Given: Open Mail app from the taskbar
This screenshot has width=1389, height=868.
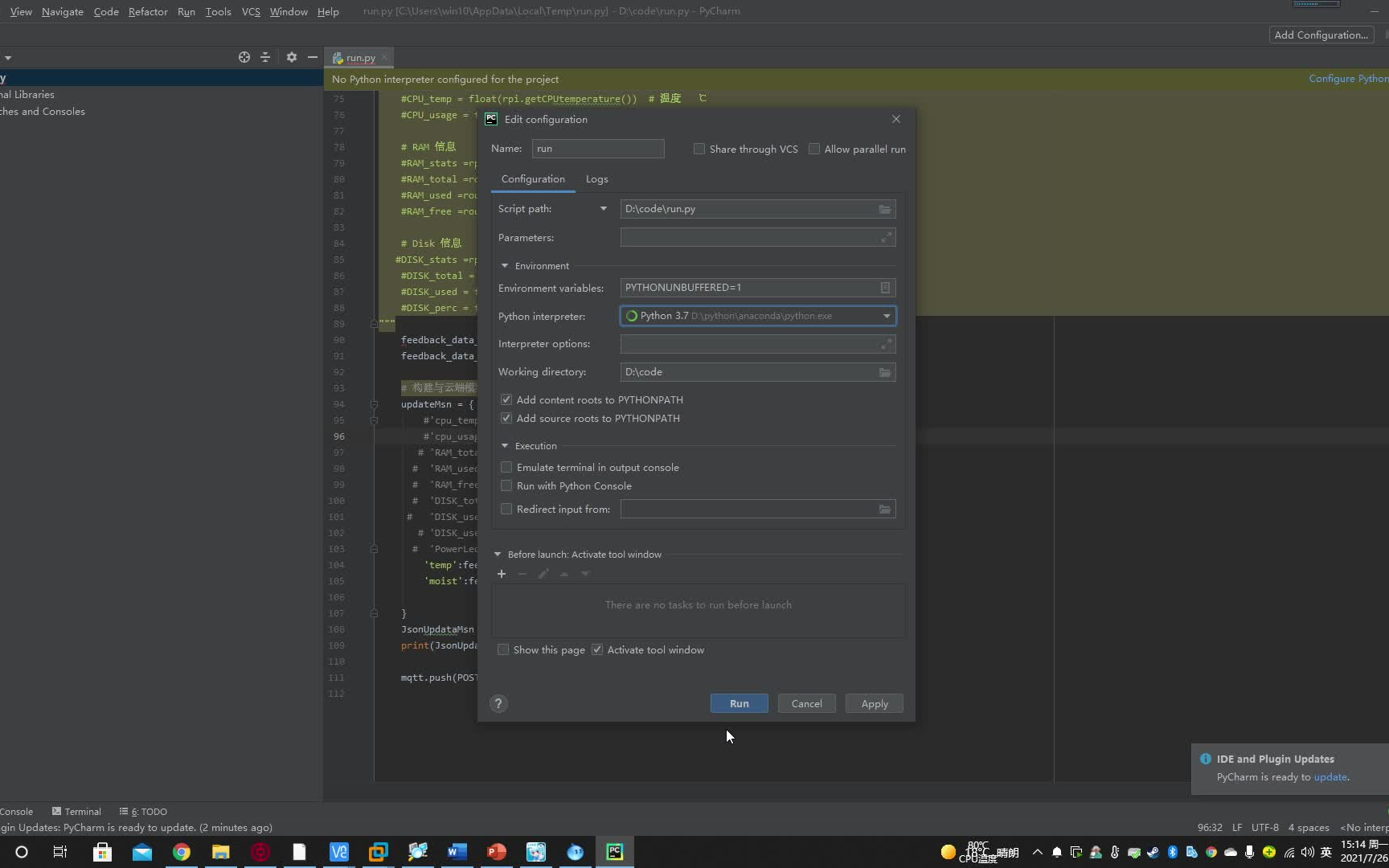Looking at the screenshot, I should [x=142, y=852].
